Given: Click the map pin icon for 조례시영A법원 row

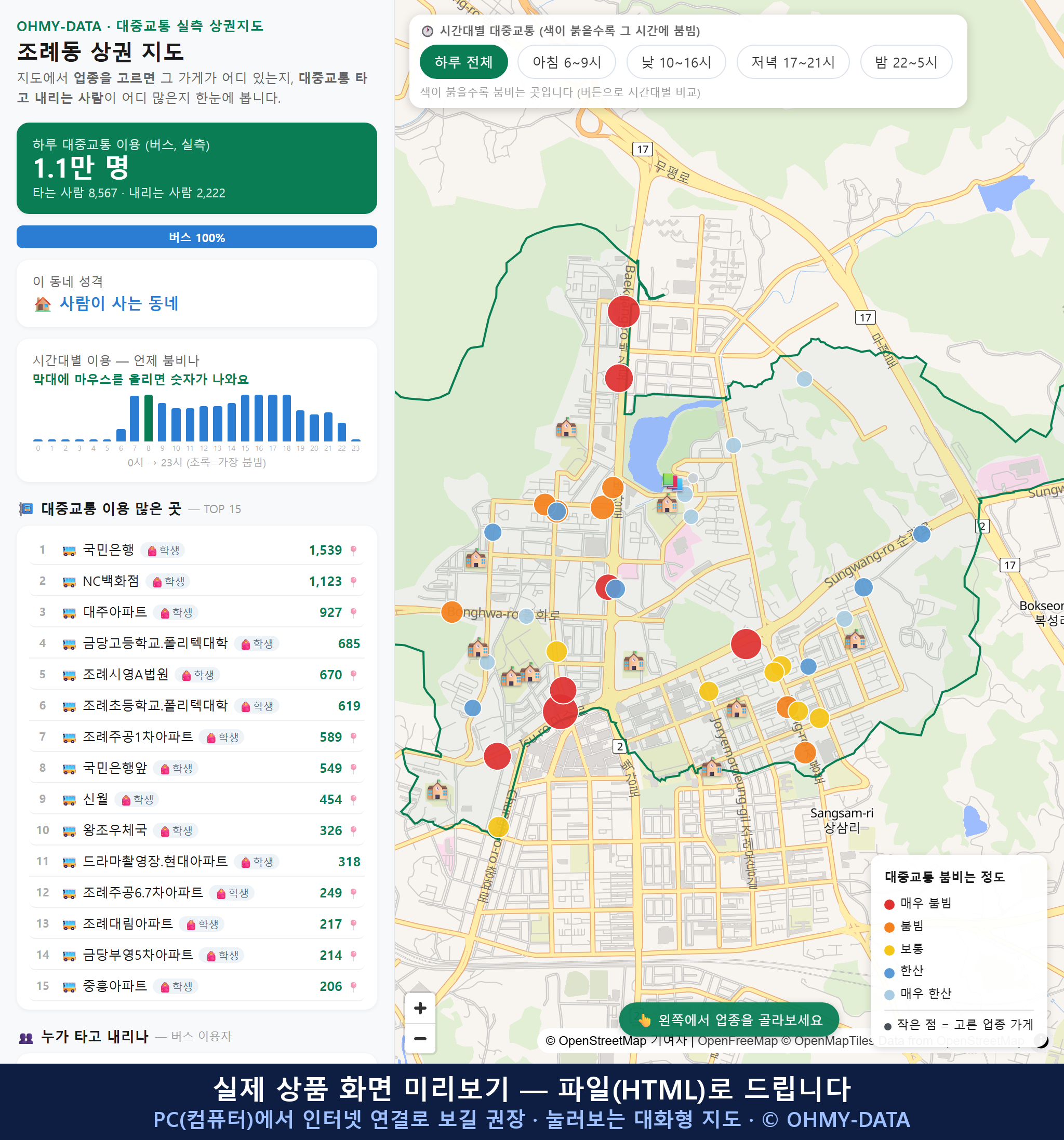Looking at the screenshot, I should pyautogui.click(x=353, y=675).
